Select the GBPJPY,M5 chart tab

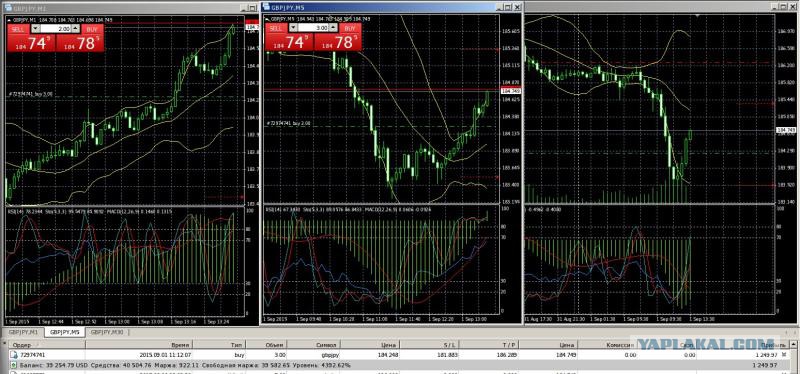(64, 332)
